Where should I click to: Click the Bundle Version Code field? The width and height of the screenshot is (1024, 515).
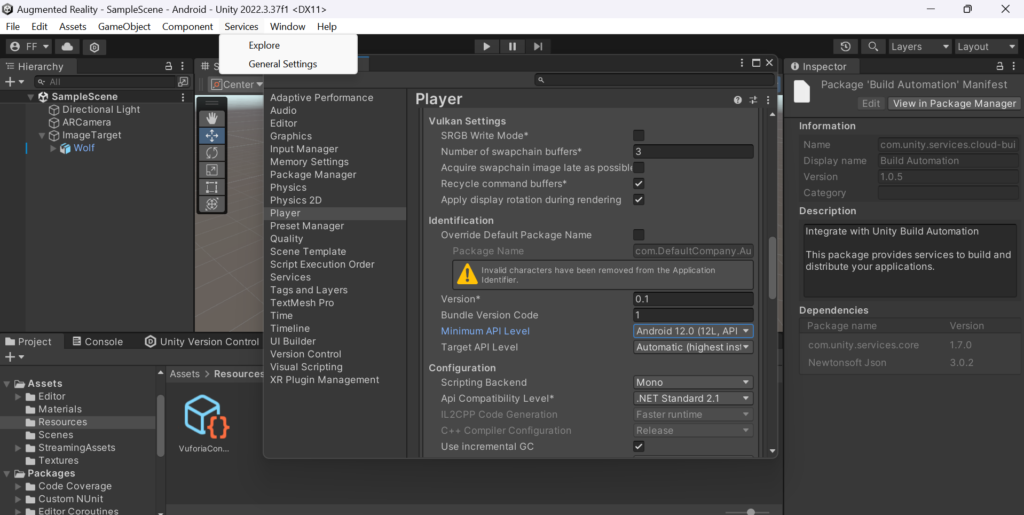[694, 315]
